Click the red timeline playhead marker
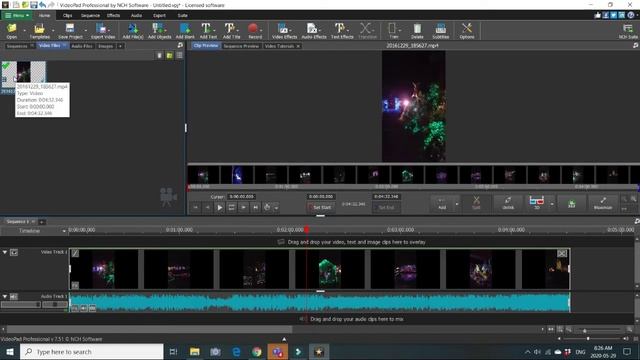This screenshot has height=360, width=640. 307,230
